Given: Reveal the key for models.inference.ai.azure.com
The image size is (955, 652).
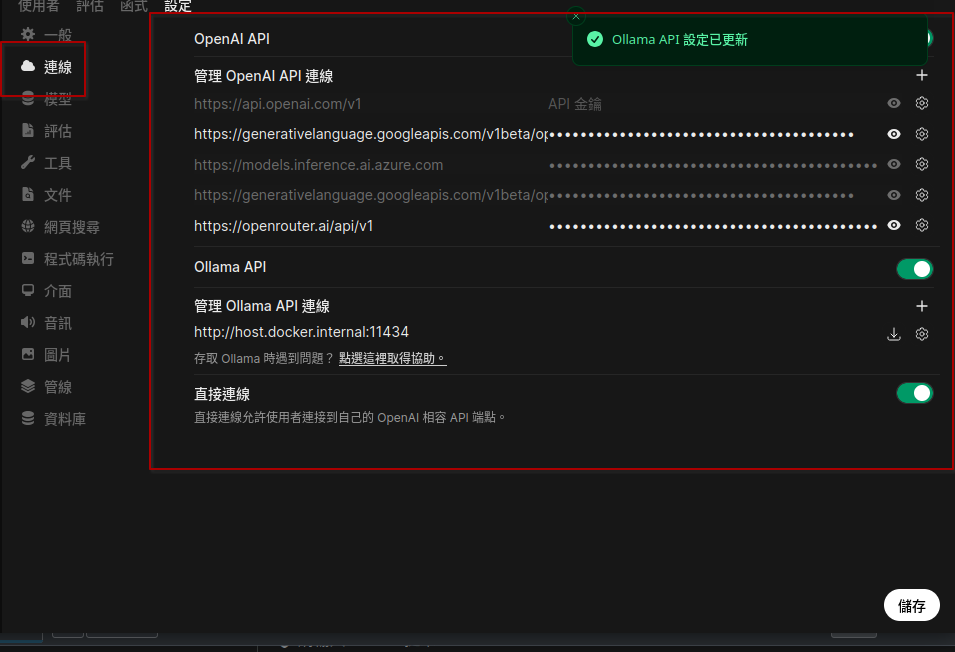Looking at the screenshot, I should coord(893,164).
